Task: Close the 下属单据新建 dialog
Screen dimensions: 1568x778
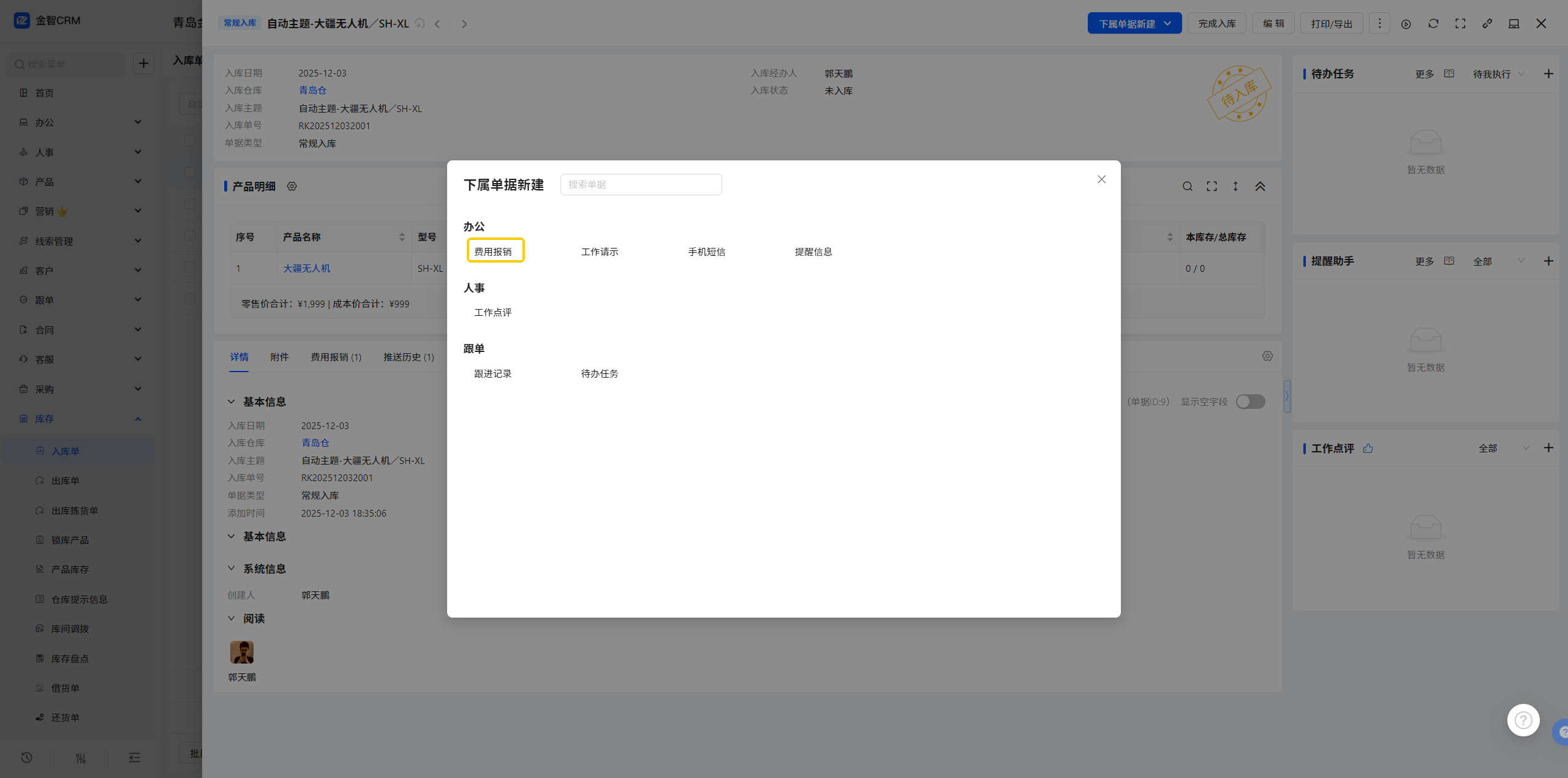Action: (1101, 179)
